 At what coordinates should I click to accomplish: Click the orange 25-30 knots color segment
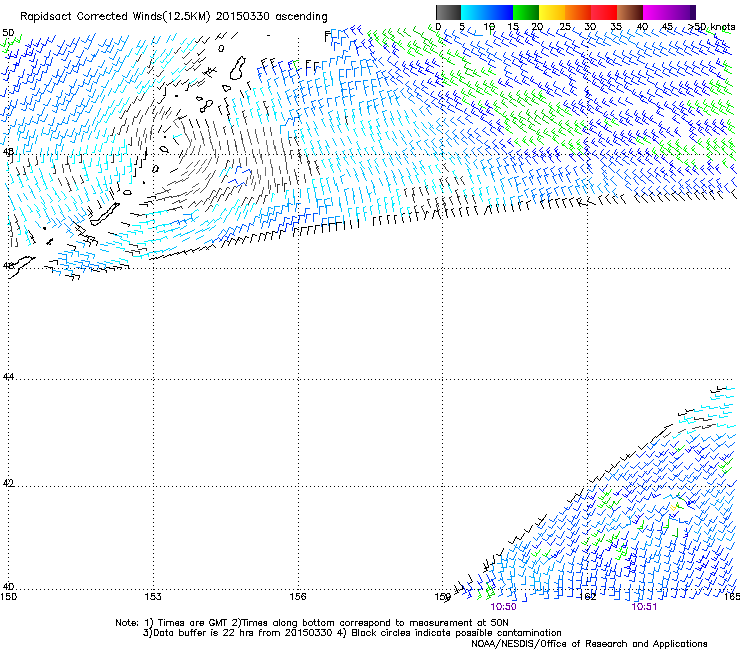click(x=578, y=12)
